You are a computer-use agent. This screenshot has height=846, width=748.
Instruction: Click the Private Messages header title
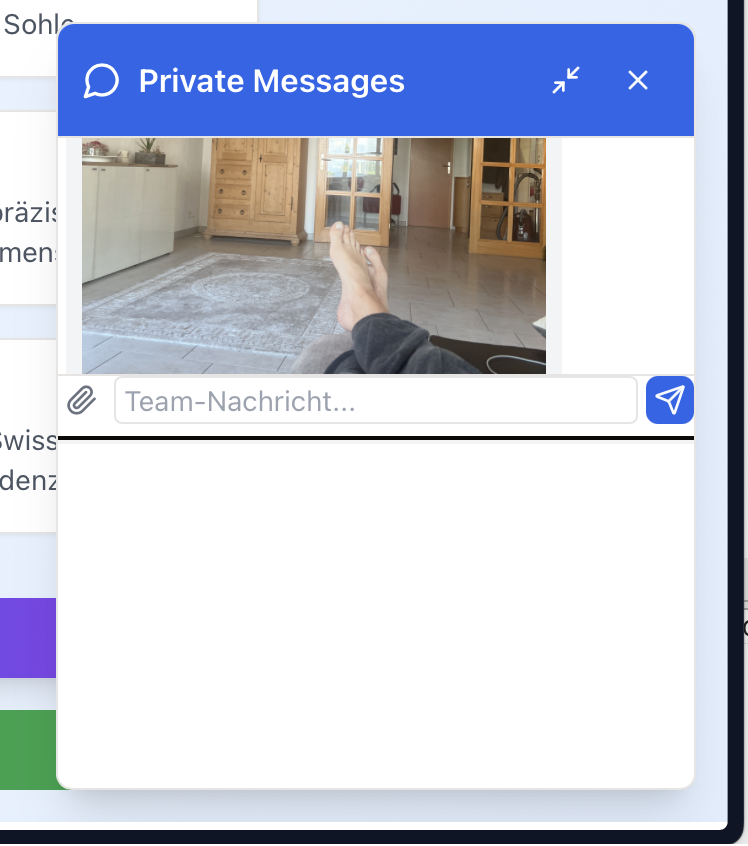click(271, 81)
